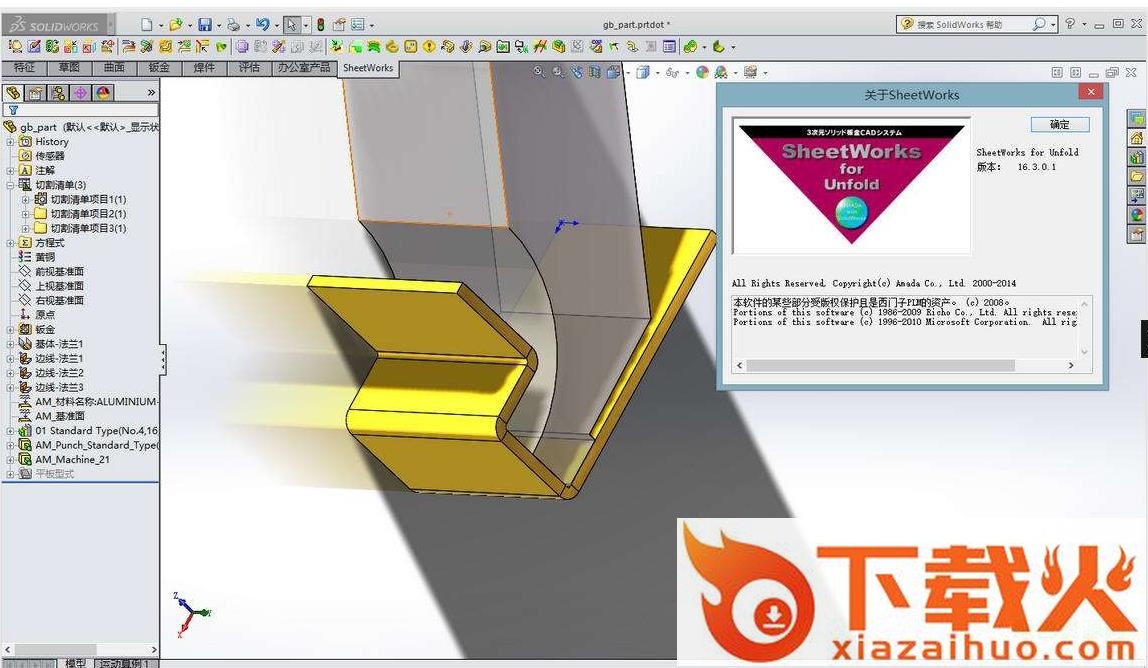Switch to the 评估 evaluate tab

tap(249, 68)
